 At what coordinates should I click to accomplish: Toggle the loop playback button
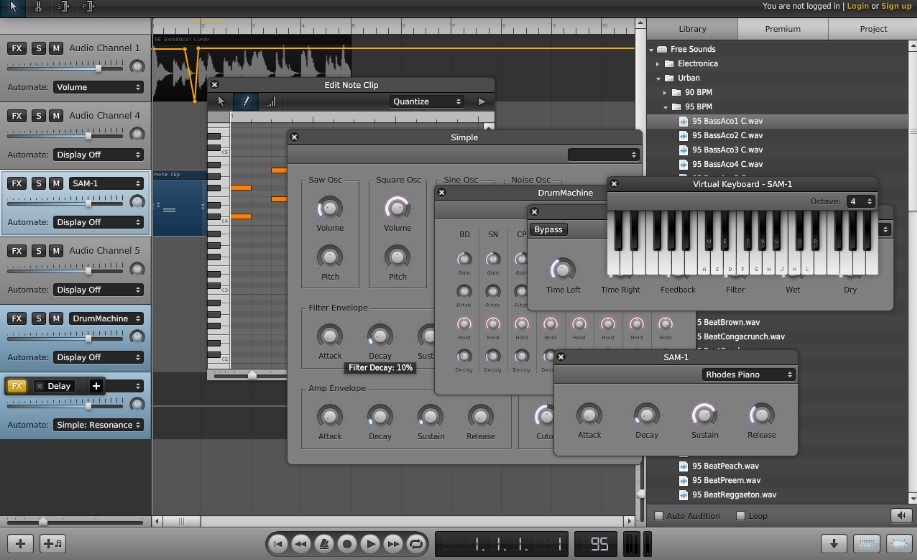point(416,544)
